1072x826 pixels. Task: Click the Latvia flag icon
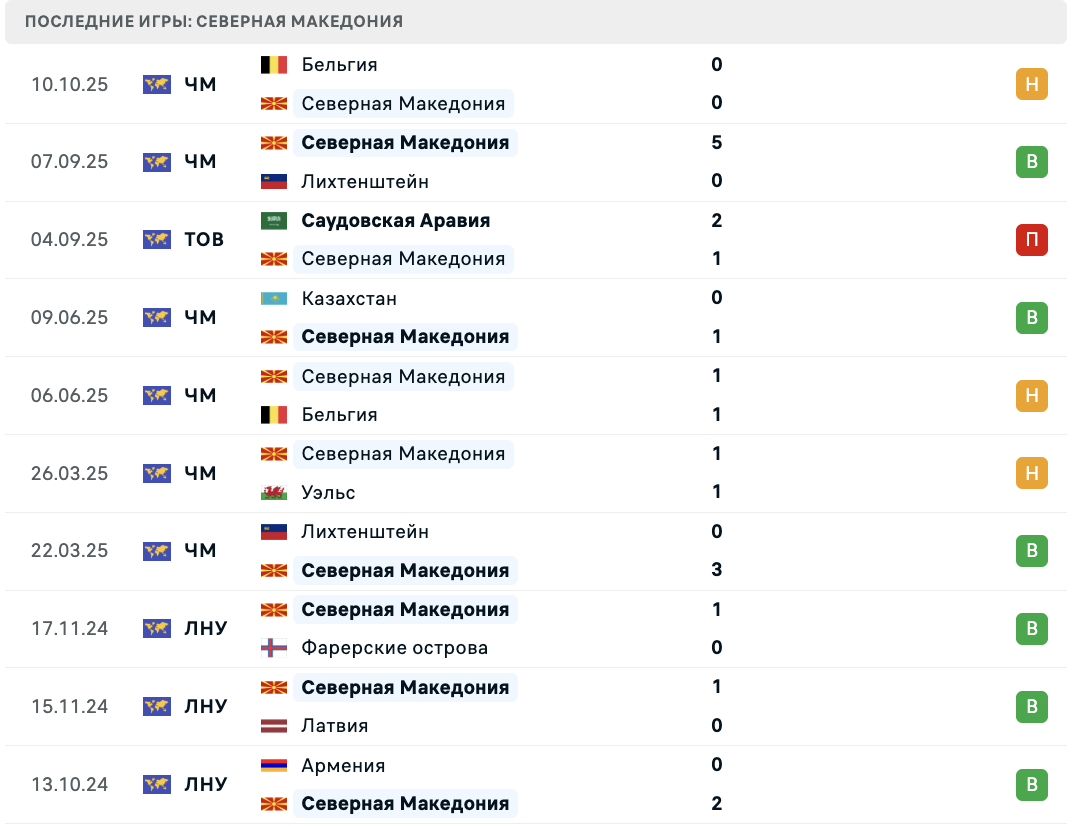(274, 726)
